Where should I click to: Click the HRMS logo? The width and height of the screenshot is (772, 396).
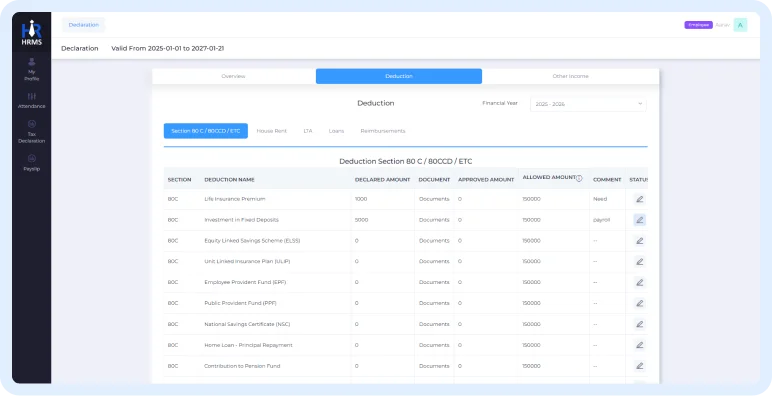point(32,33)
